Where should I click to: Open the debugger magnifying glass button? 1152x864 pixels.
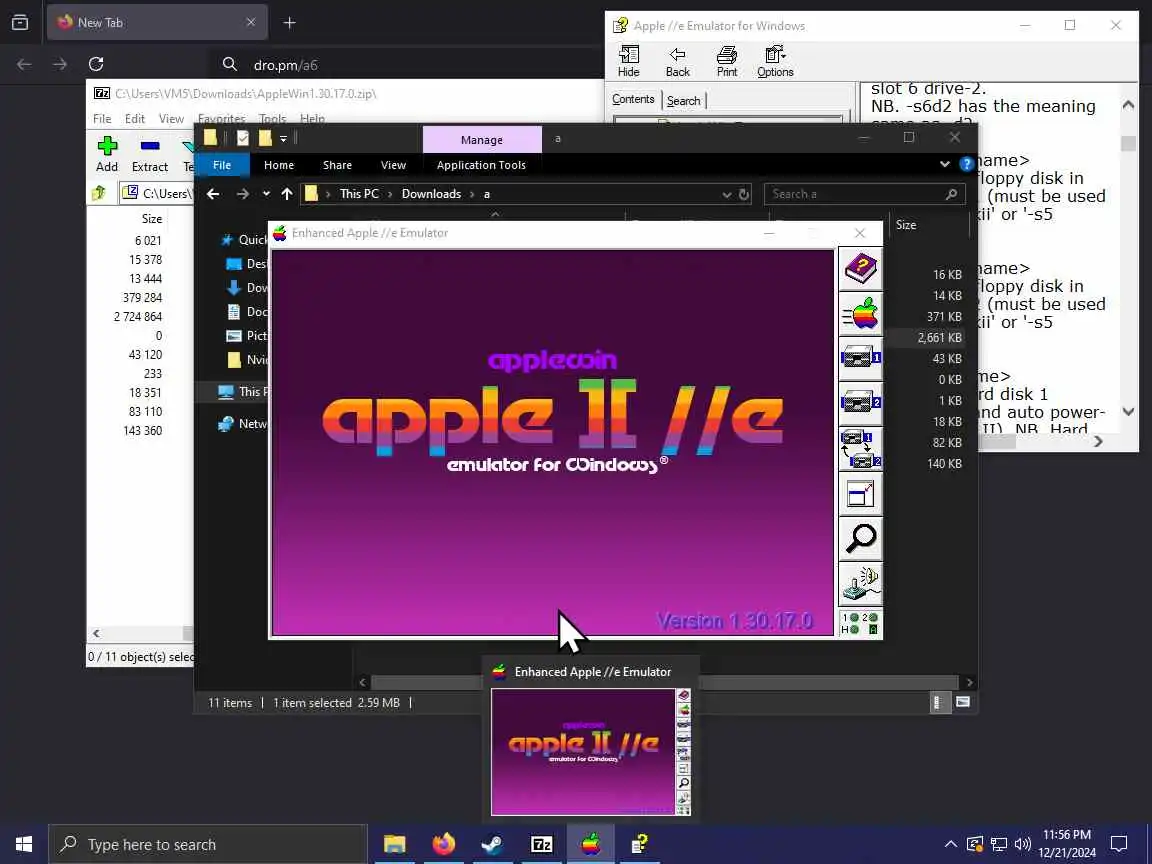pos(860,539)
